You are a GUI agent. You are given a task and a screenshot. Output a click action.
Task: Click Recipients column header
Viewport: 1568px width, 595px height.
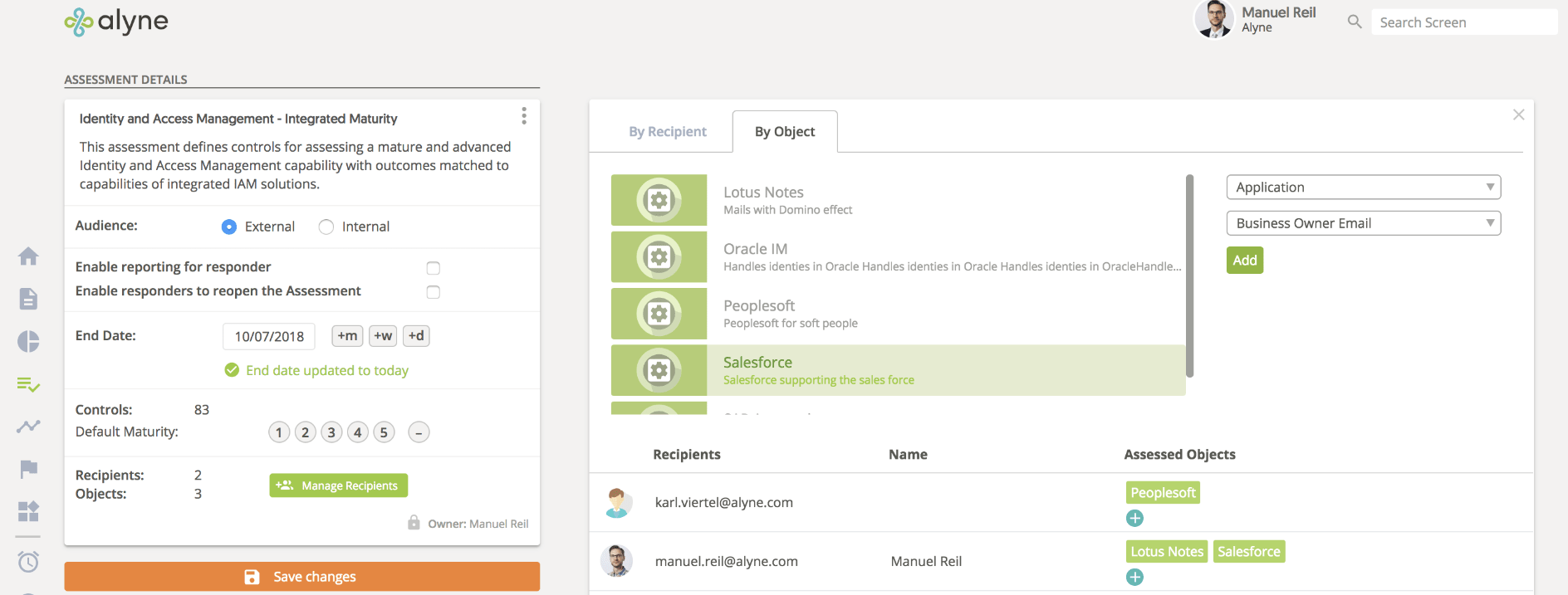click(x=687, y=454)
